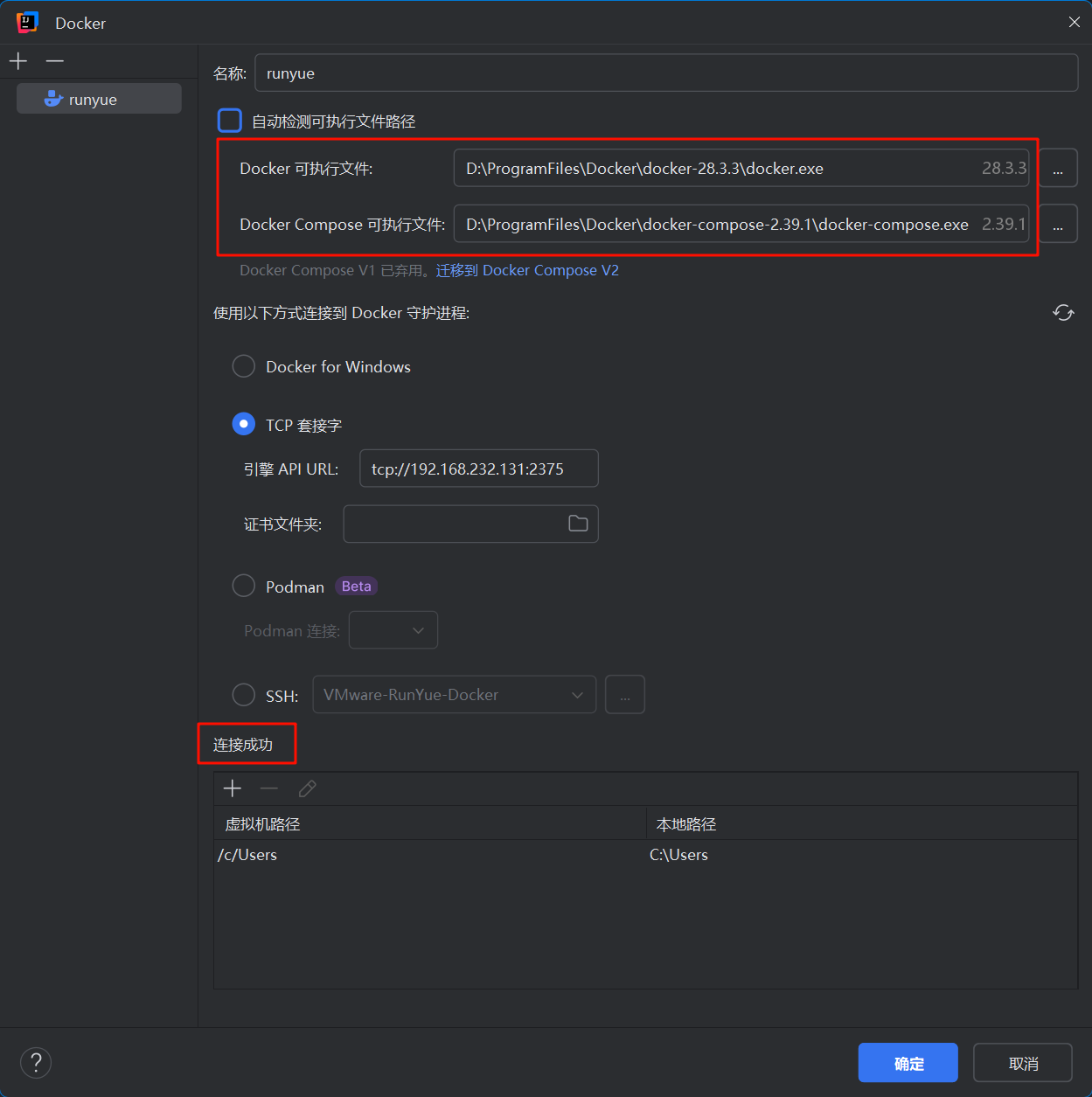Viewport: 1092px width, 1097px height.
Task: Confirm settings with the 确定 button
Action: coord(908,1063)
